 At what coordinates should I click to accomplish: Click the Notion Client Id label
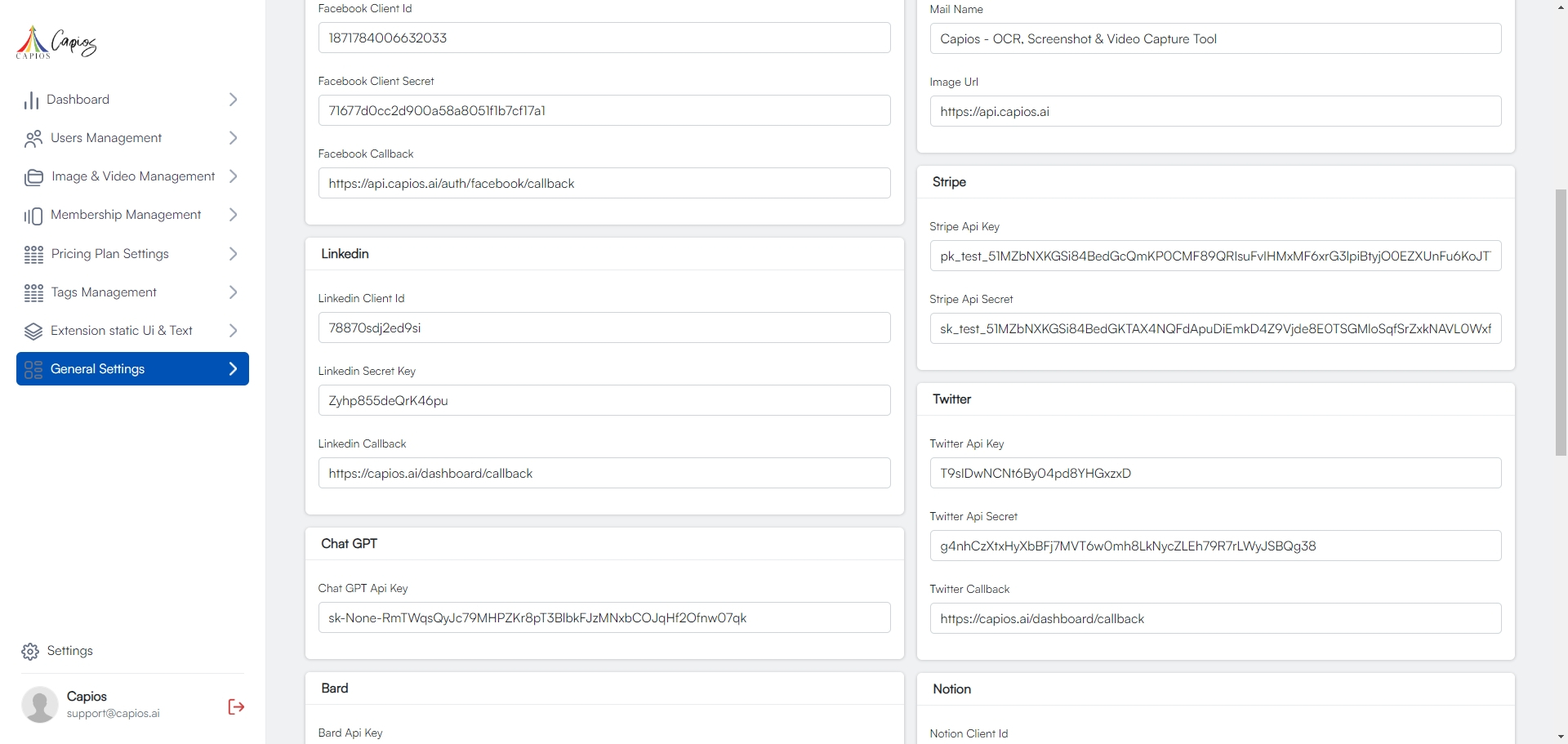coord(969,734)
